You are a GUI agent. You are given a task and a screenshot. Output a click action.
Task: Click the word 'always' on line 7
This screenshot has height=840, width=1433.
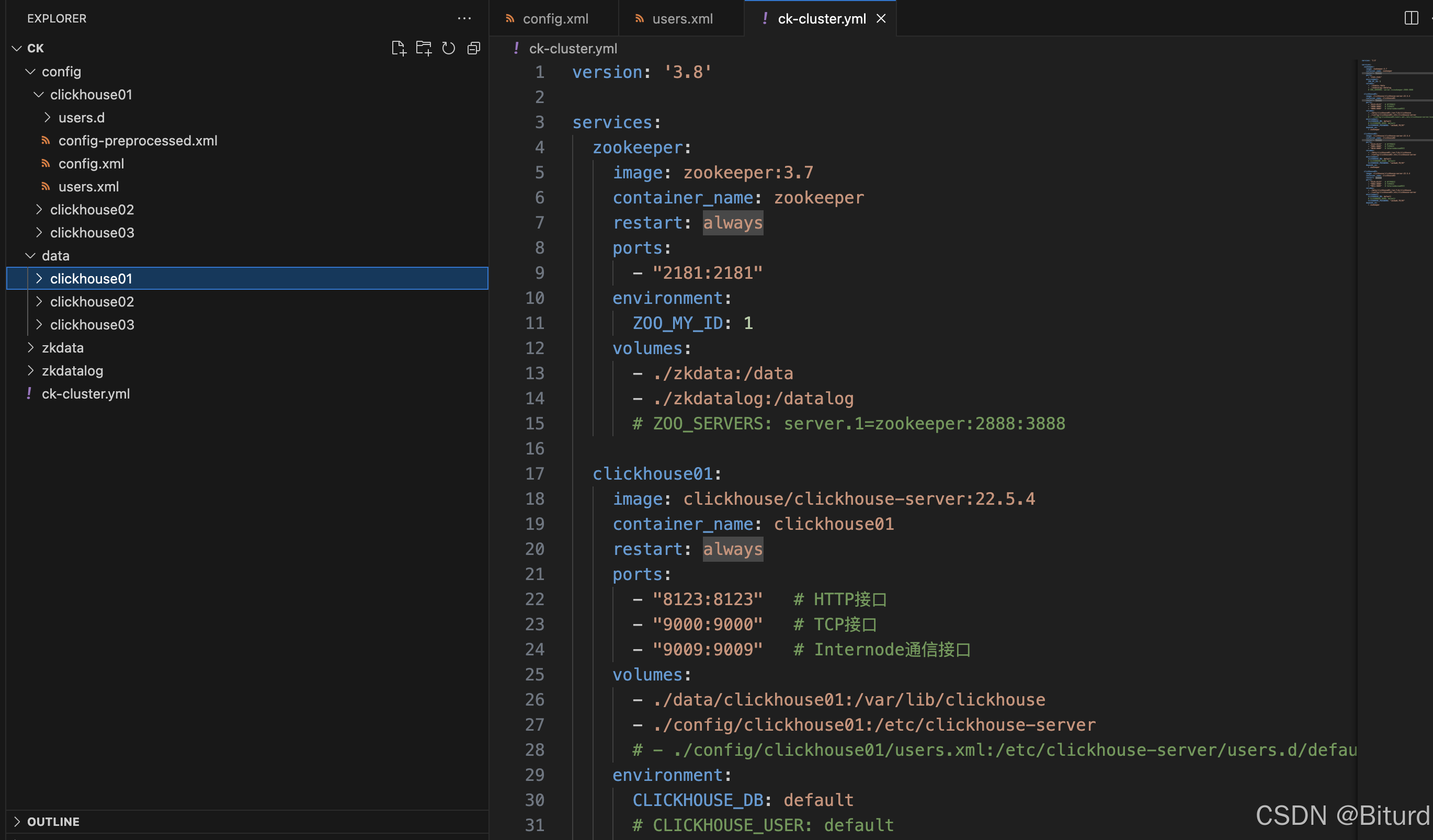click(x=732, y=223)
